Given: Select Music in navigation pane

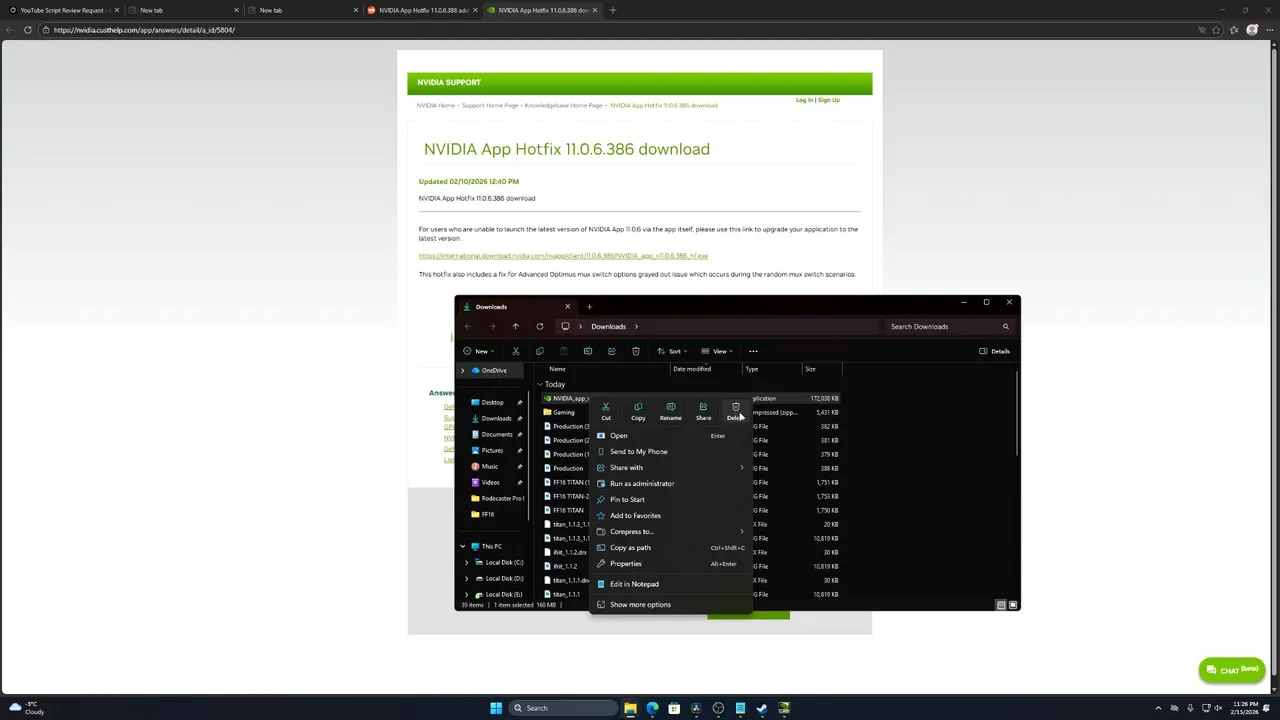Looking at the screenshot, I should (490, 466).
